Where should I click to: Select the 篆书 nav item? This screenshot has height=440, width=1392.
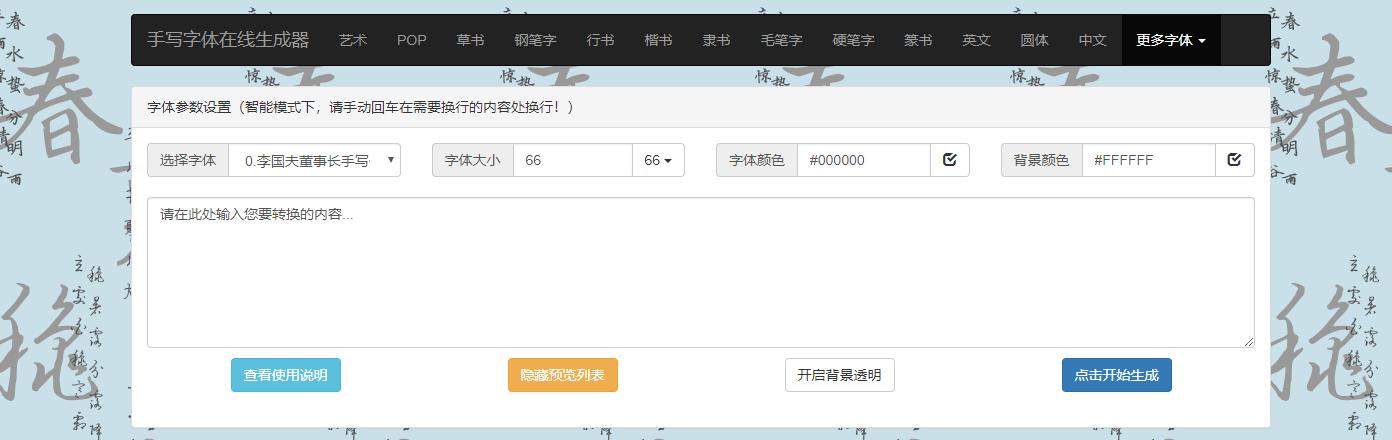click(x=918, y=40)
